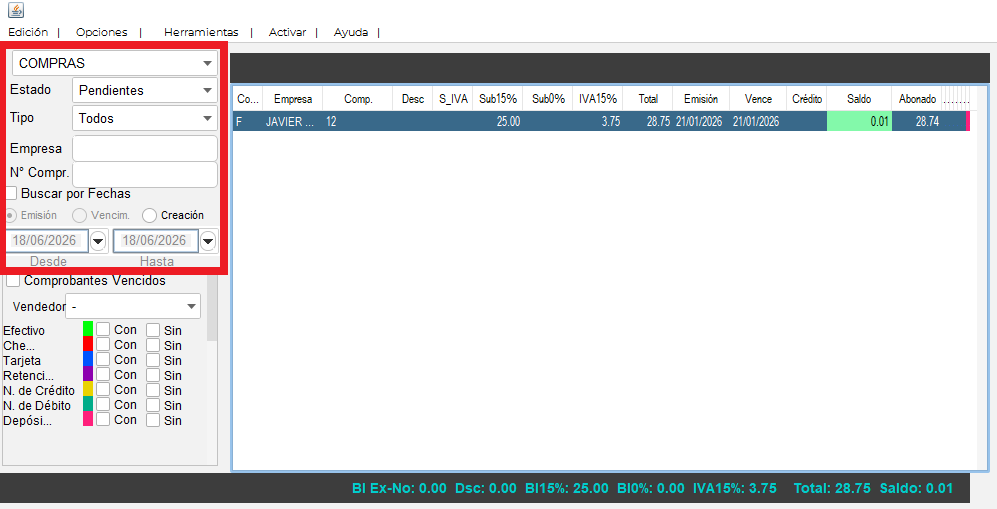Click the pink Depósito color indicator
The image size is (997, 509).
pyautogui.click(x=88, y=419)
